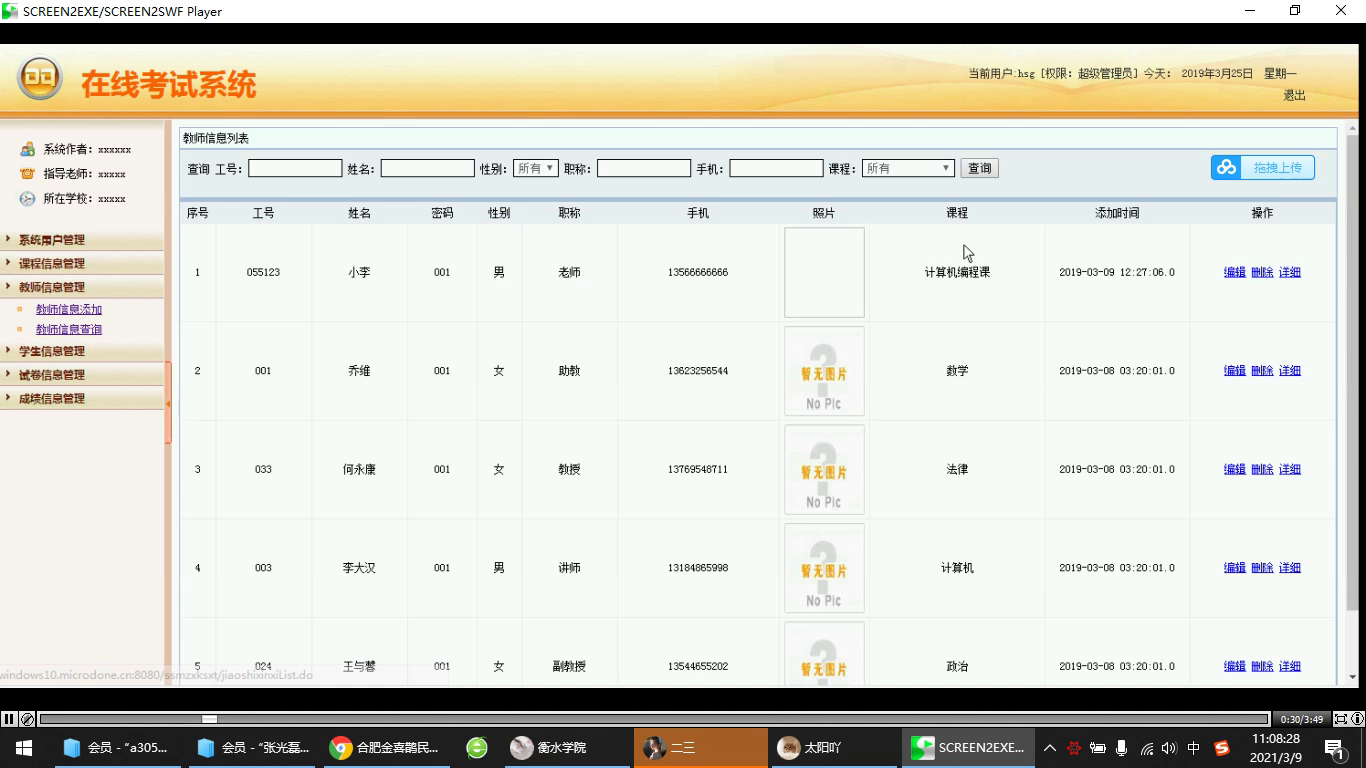Click the 所在学校 icon in the sidebar
The image size is (1366, 768).
[x=28, y=199]
